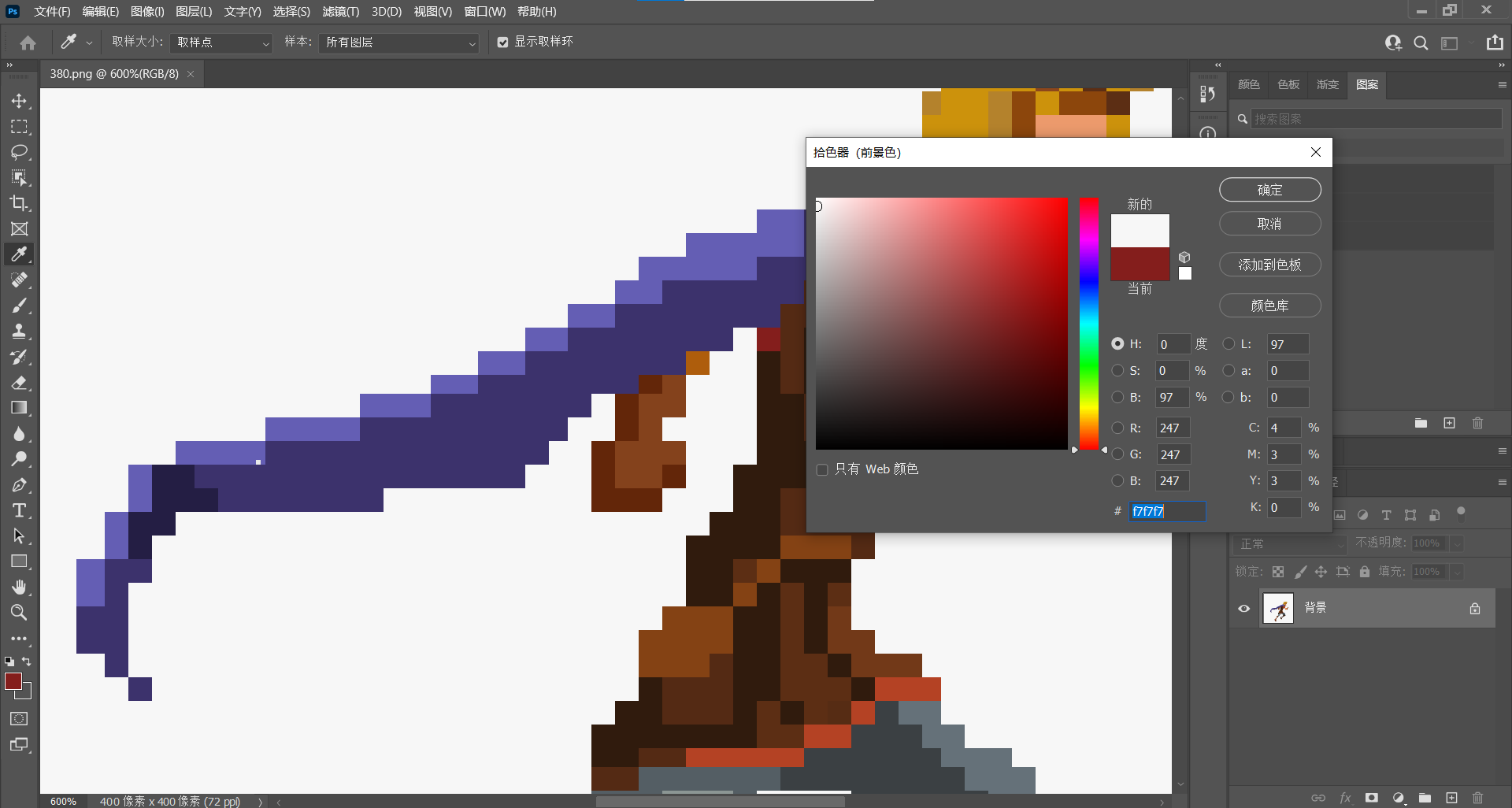The width and height of the screenshot is (1512, 808).
Task: Click 取消 to cancel color picker
Action: [x=1269, y=224]
